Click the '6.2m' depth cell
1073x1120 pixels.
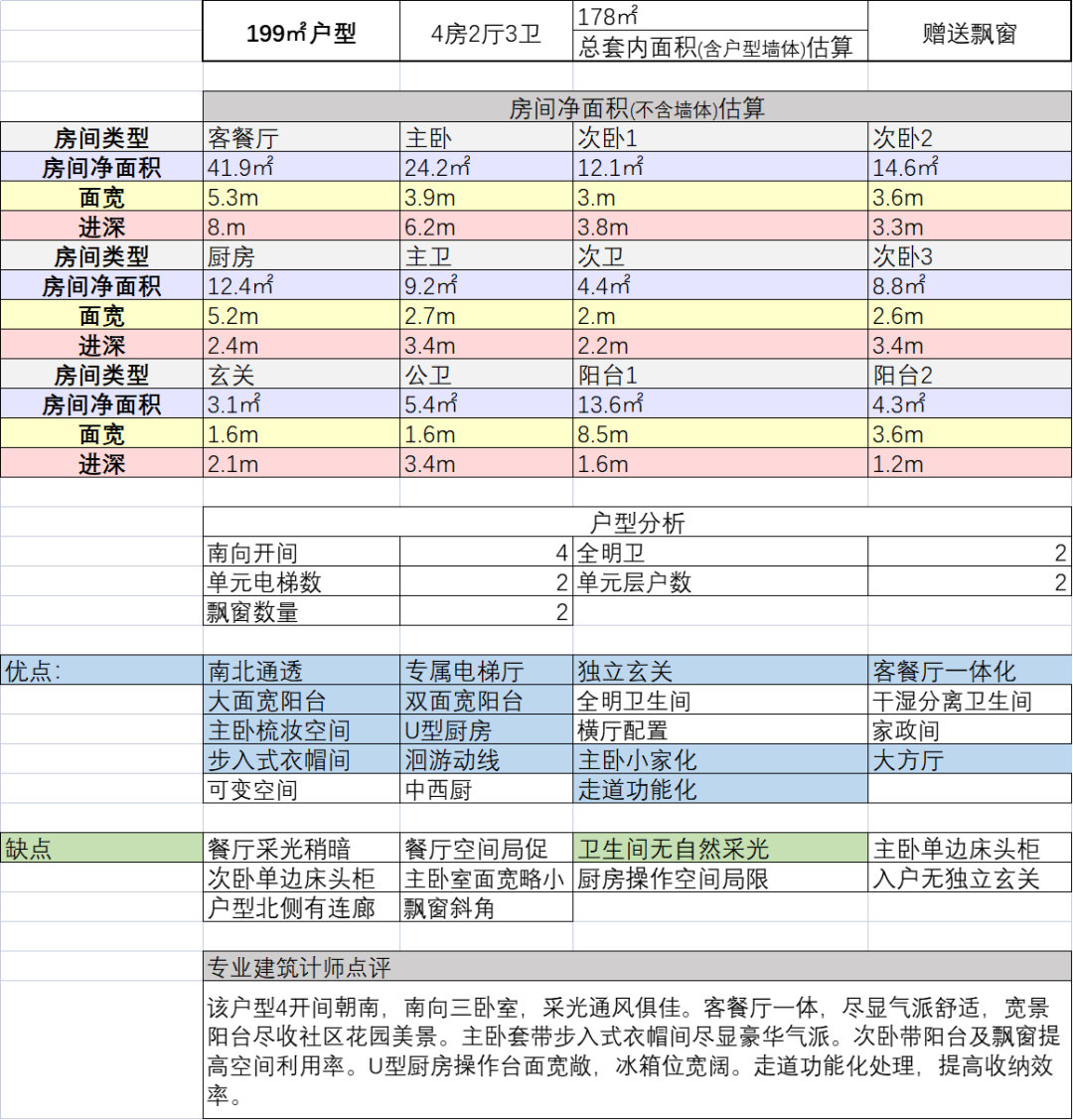pyautogui.click(x=486, y=227)
